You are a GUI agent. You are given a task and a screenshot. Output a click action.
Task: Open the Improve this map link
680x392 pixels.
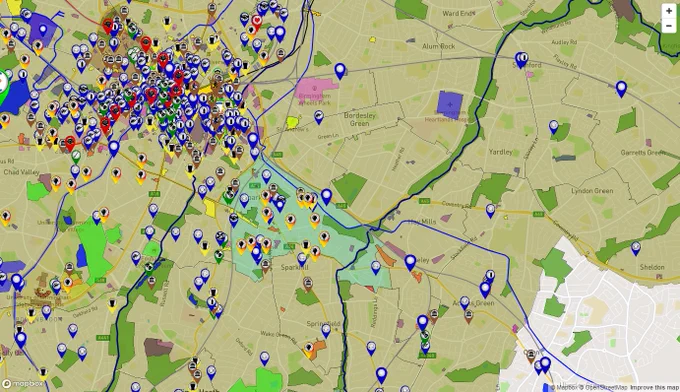coord(654,388)
